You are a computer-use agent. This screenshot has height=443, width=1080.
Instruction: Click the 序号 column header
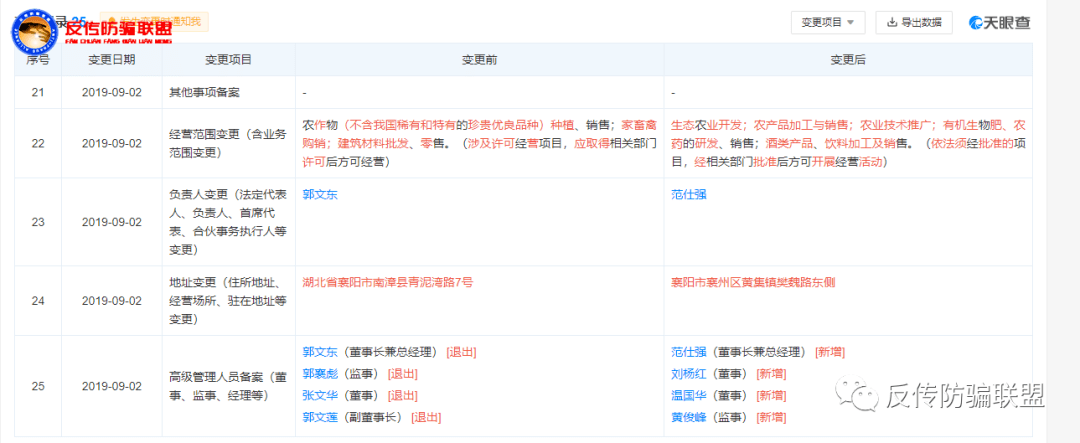click(38, 60)
